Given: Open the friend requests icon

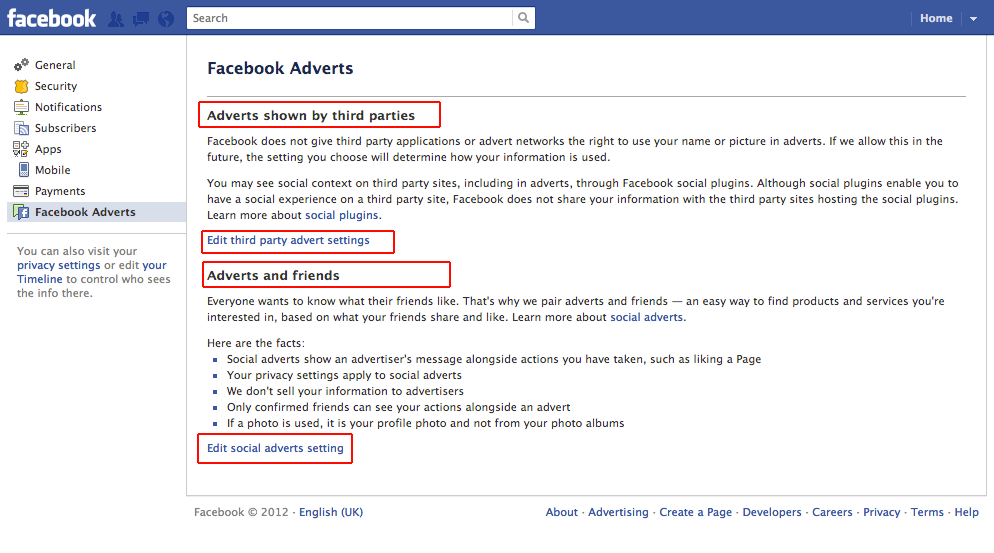Looking at the screenshot, I should click(116, 18).
